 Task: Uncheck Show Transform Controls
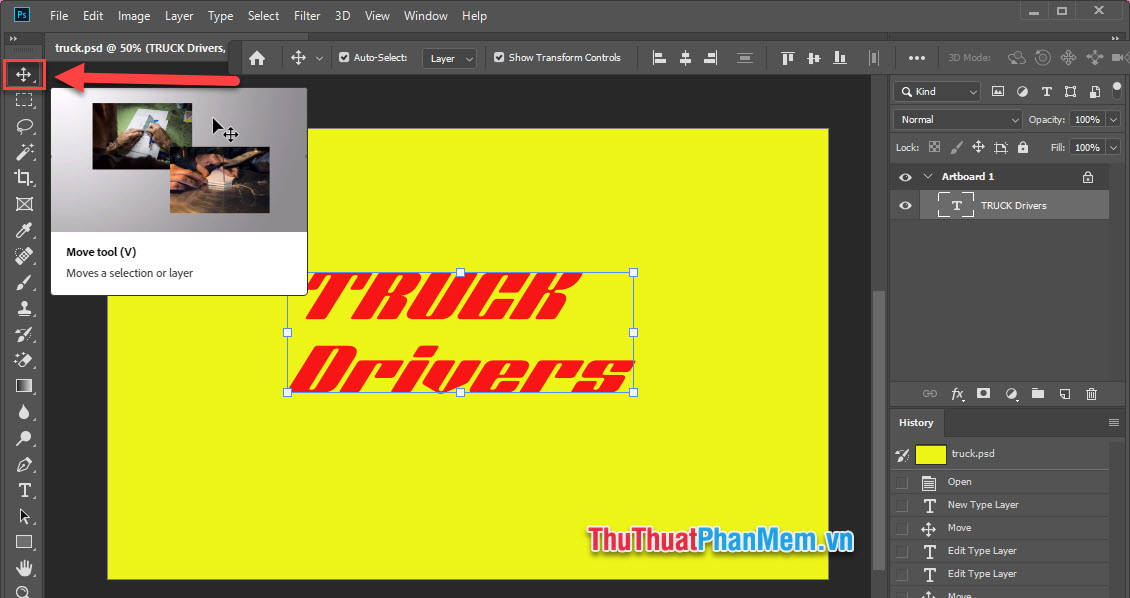498,57
